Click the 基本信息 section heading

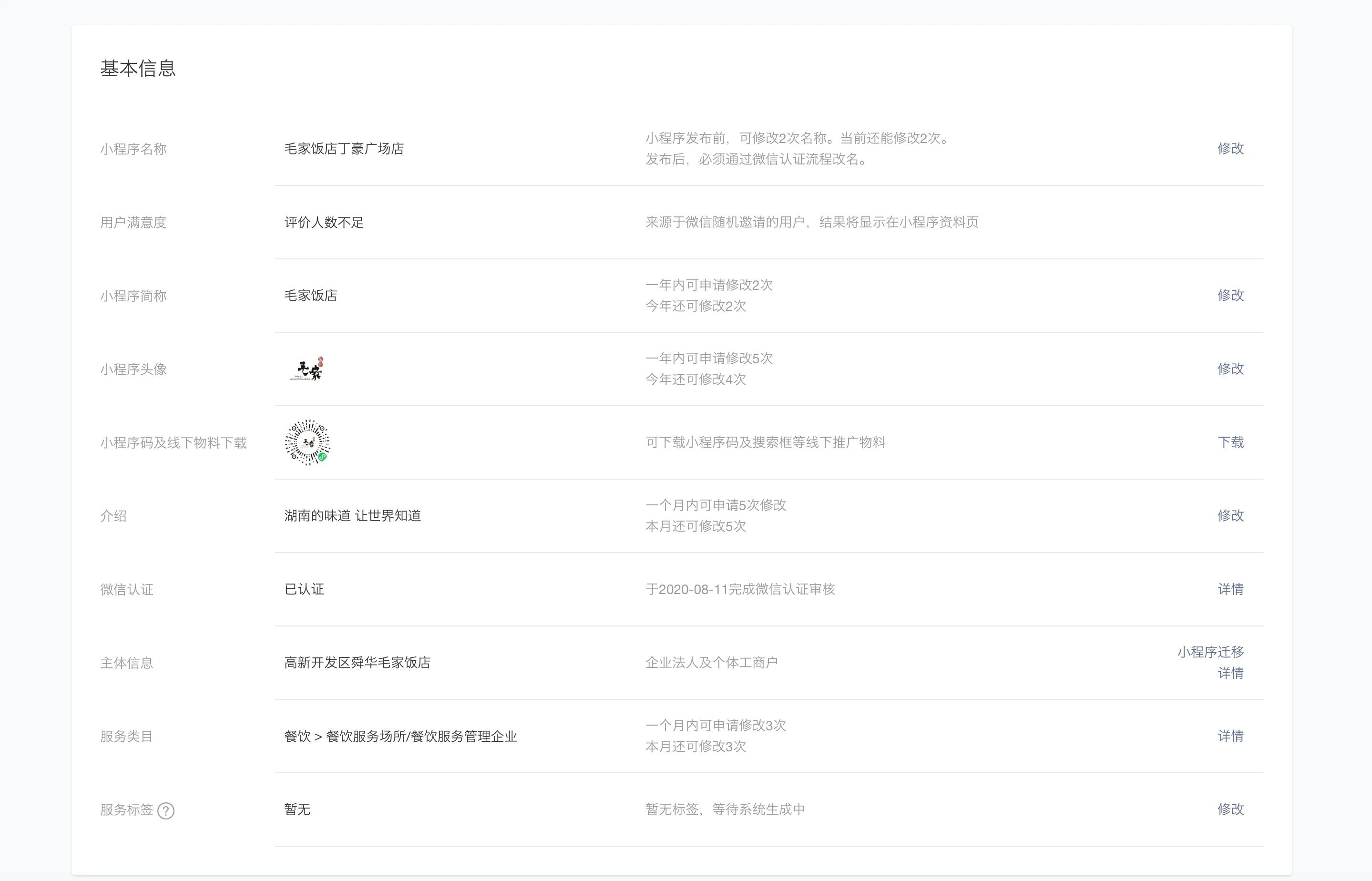click(138, 69)
